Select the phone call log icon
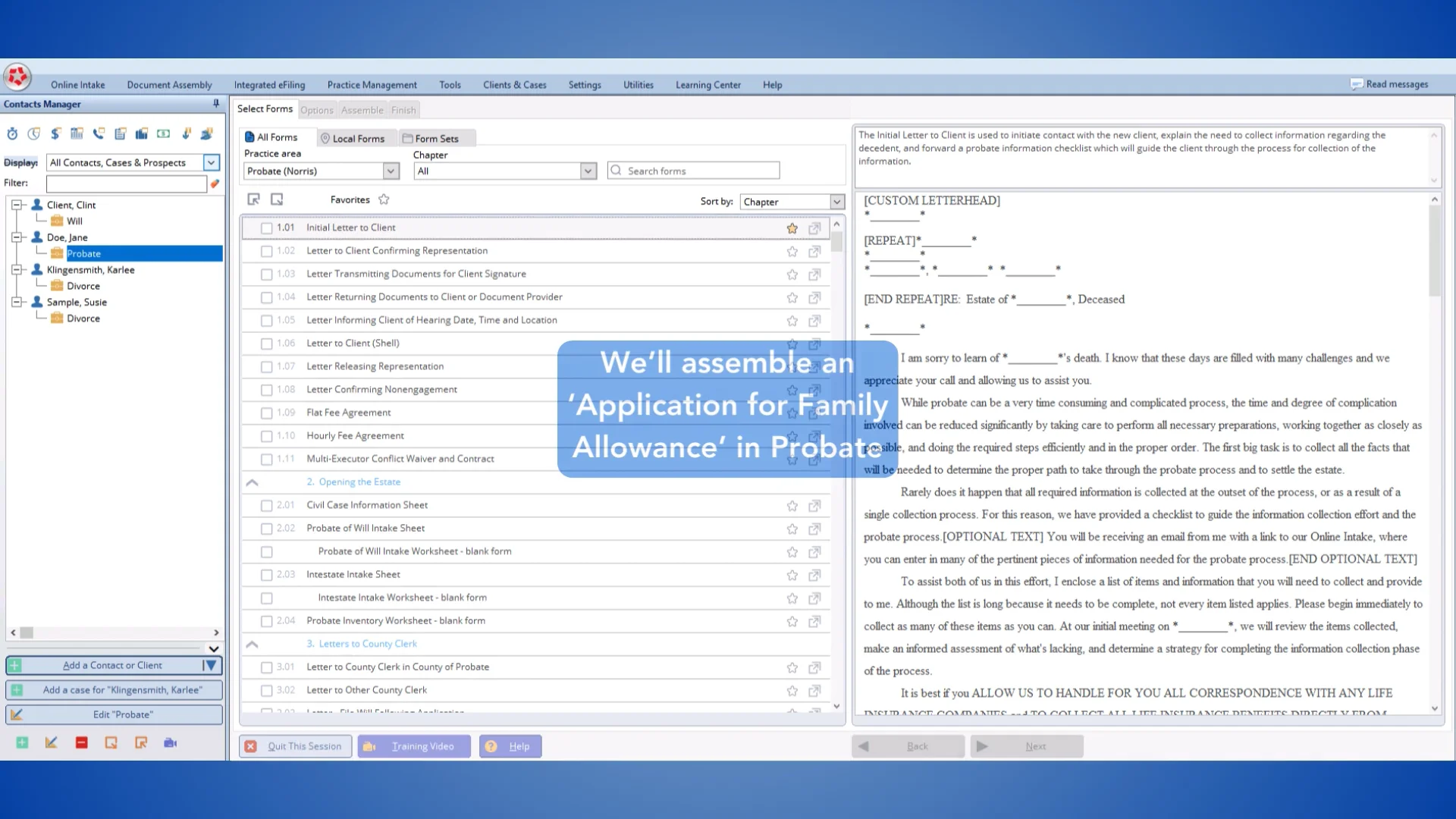Screen dimensions: 1456x819 coord(98,133)
